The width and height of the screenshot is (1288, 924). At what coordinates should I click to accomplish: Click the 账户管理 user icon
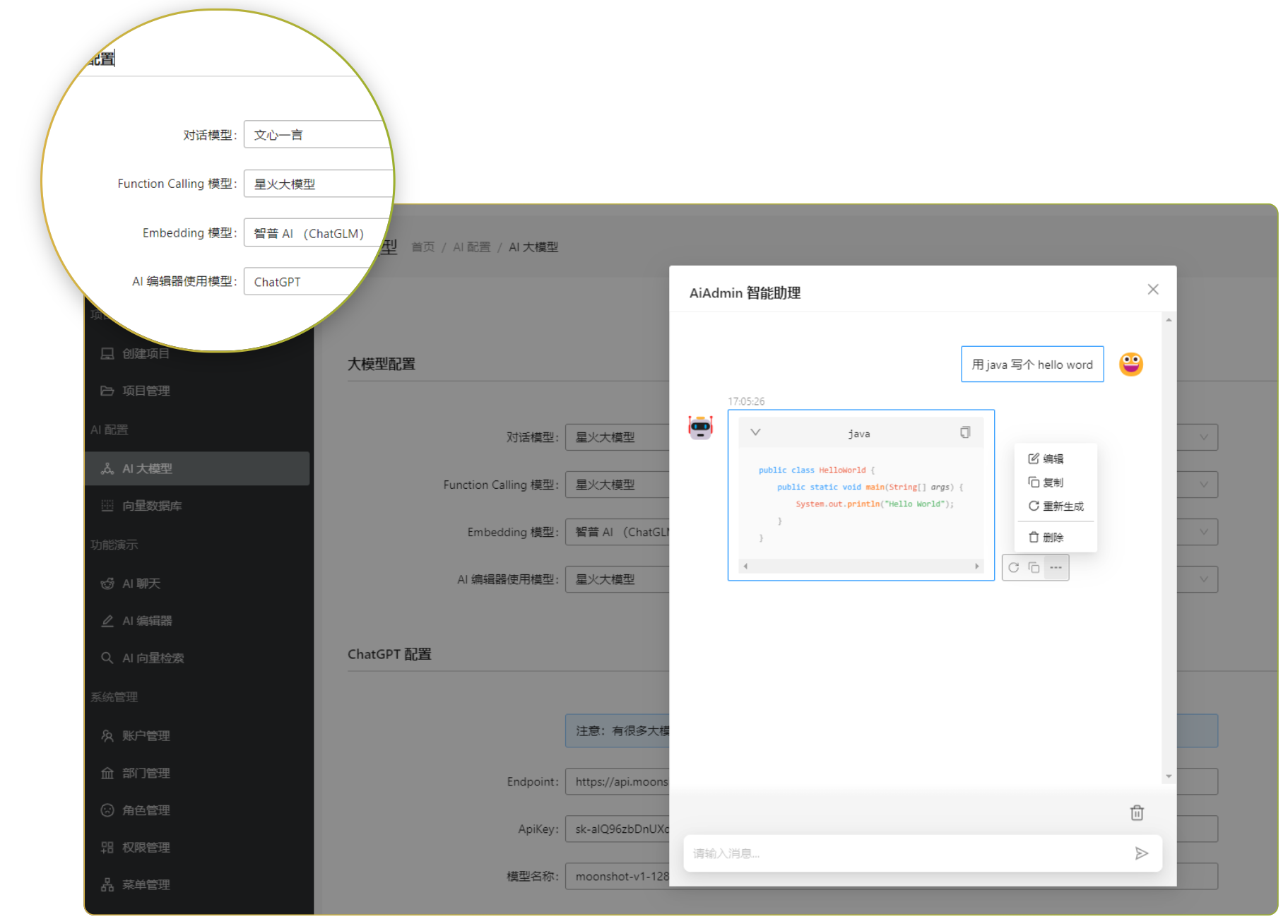click(107, 735)
